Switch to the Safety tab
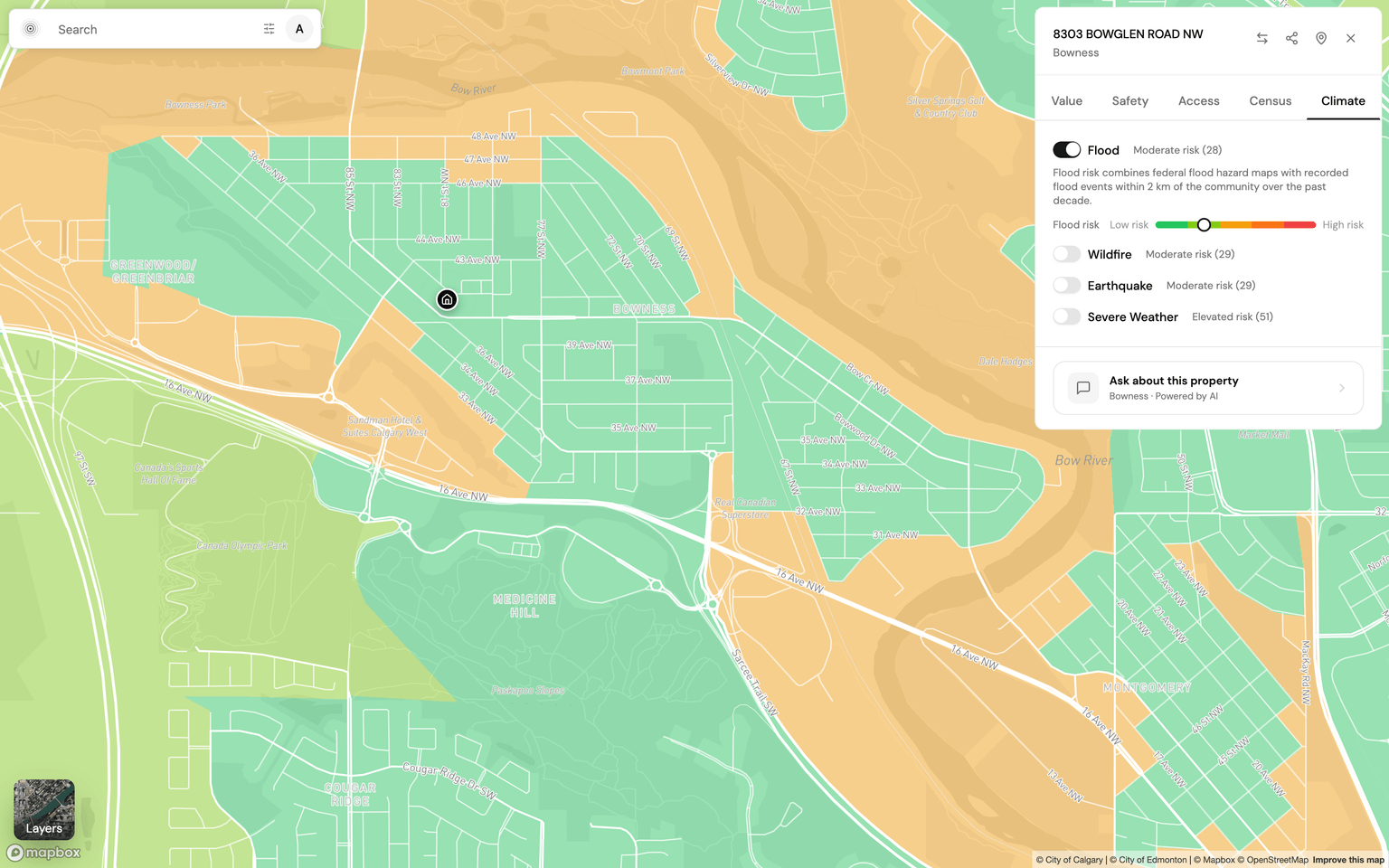 1129,100
